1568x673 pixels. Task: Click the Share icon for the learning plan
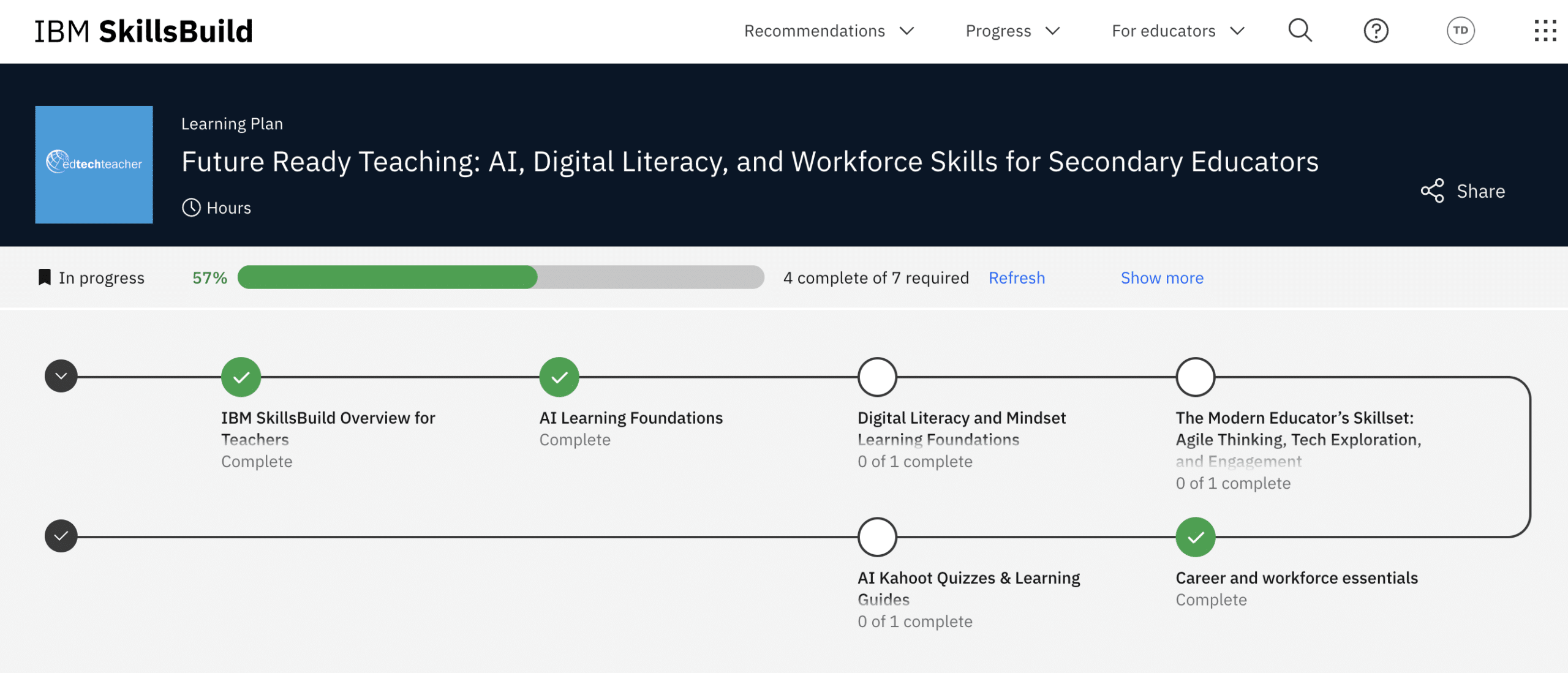coord(1432,191)
